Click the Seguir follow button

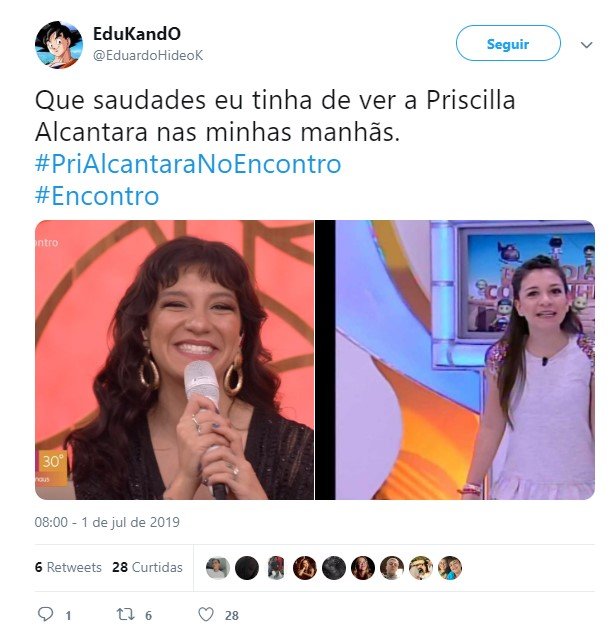click(x=508, y=43)
